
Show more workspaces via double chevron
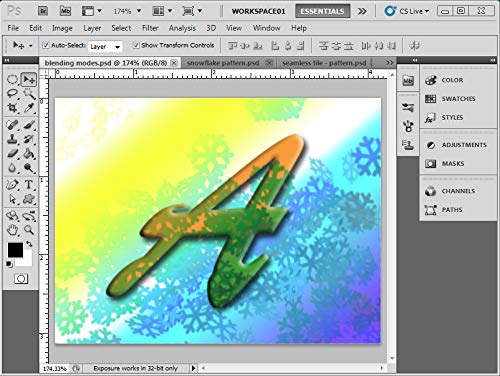362,11
